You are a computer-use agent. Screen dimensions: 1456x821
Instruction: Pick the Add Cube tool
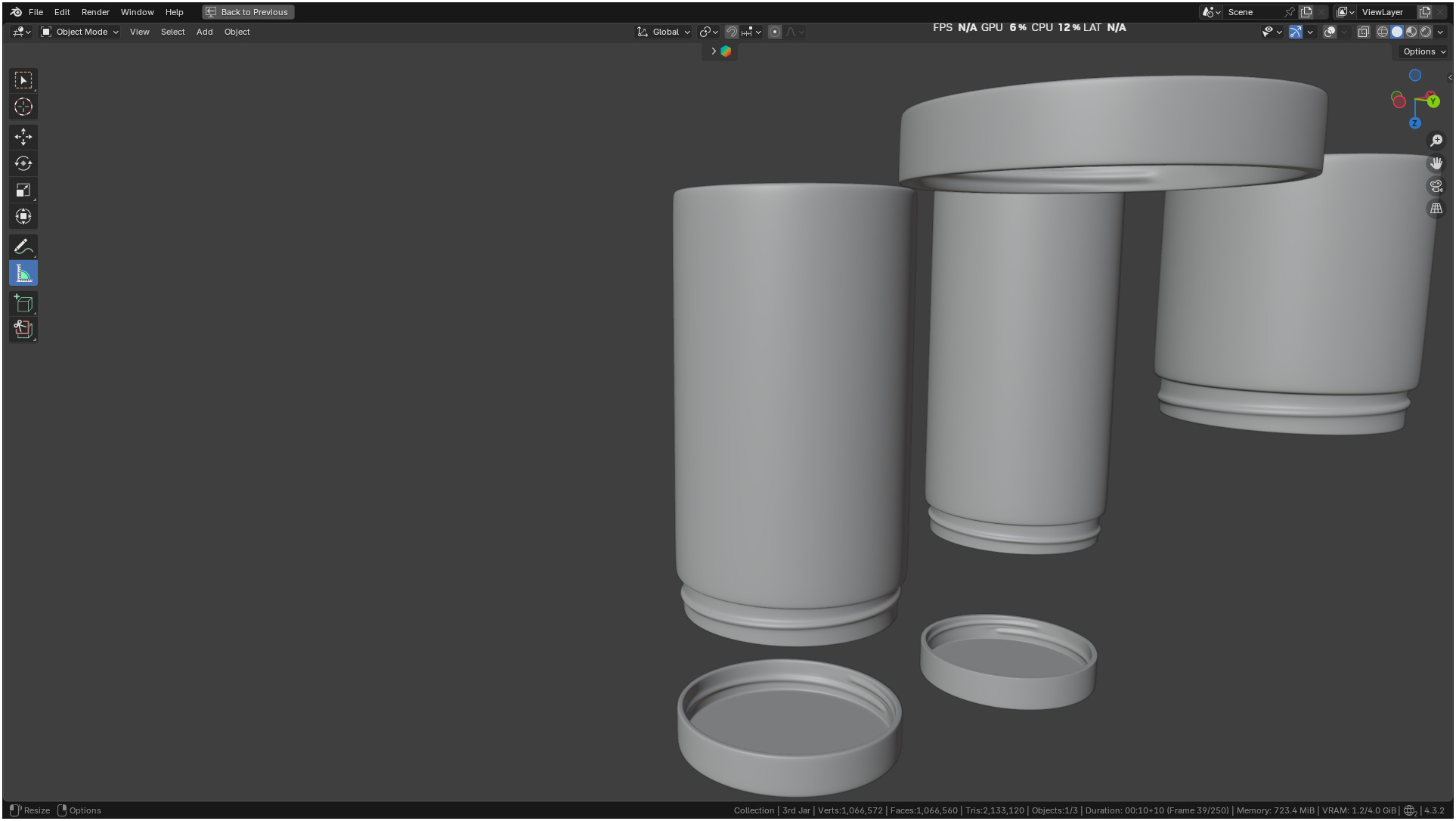coord(23,303)
